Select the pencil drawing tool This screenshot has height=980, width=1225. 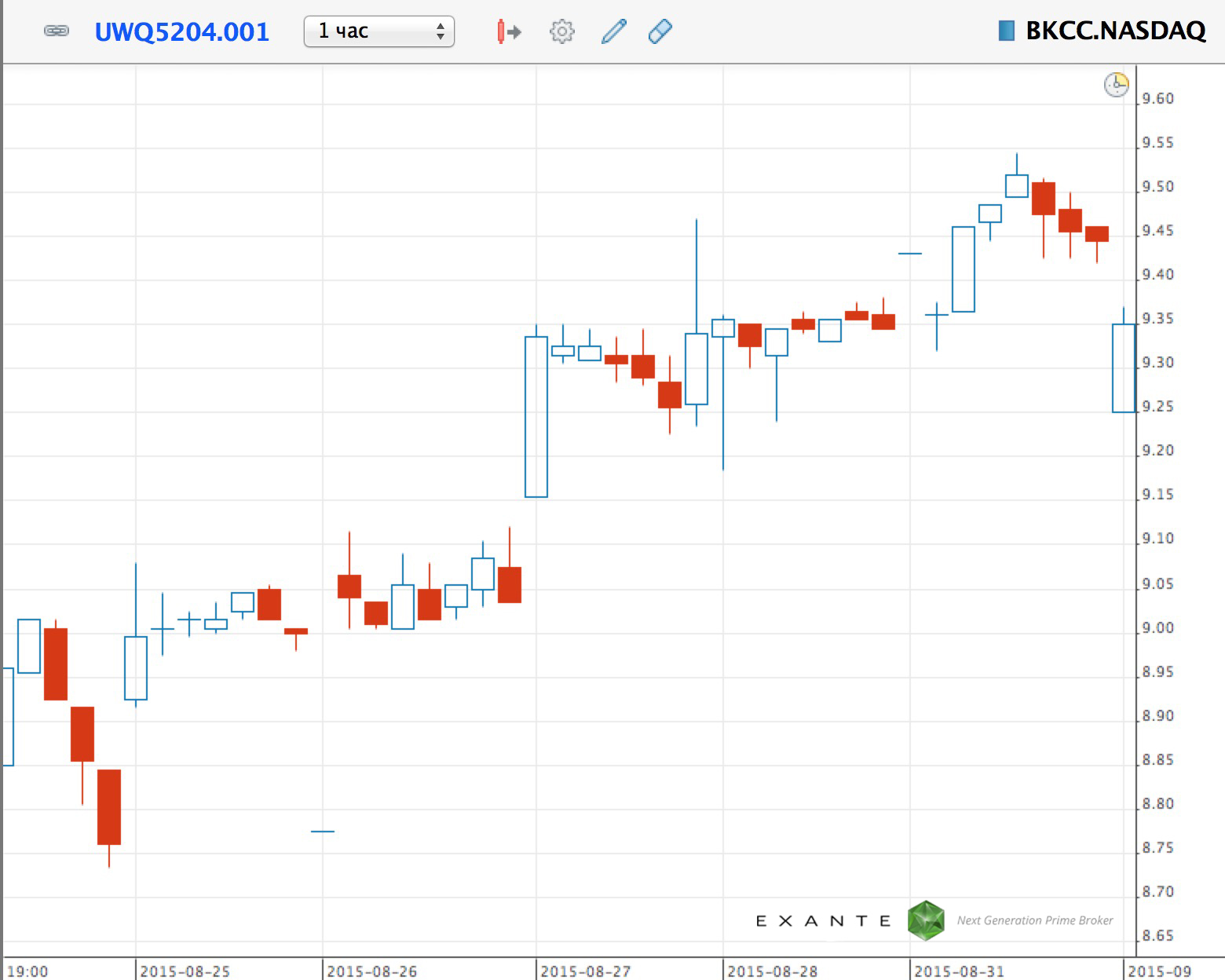point(613,31)
